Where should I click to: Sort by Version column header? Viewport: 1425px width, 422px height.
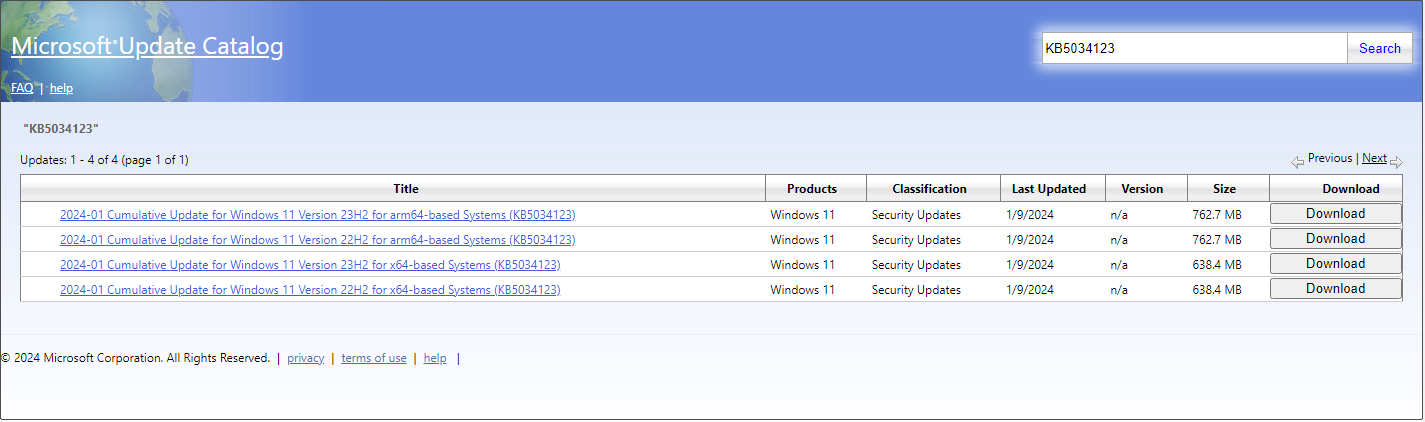(1146, 188)
